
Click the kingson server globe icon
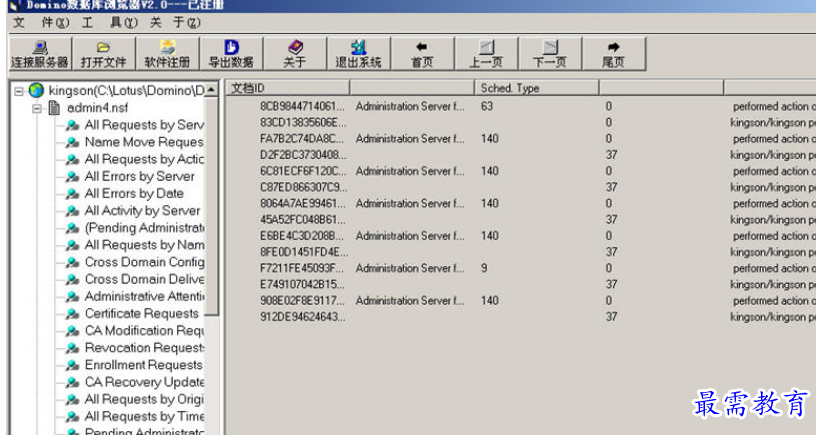tap(36, 91)
